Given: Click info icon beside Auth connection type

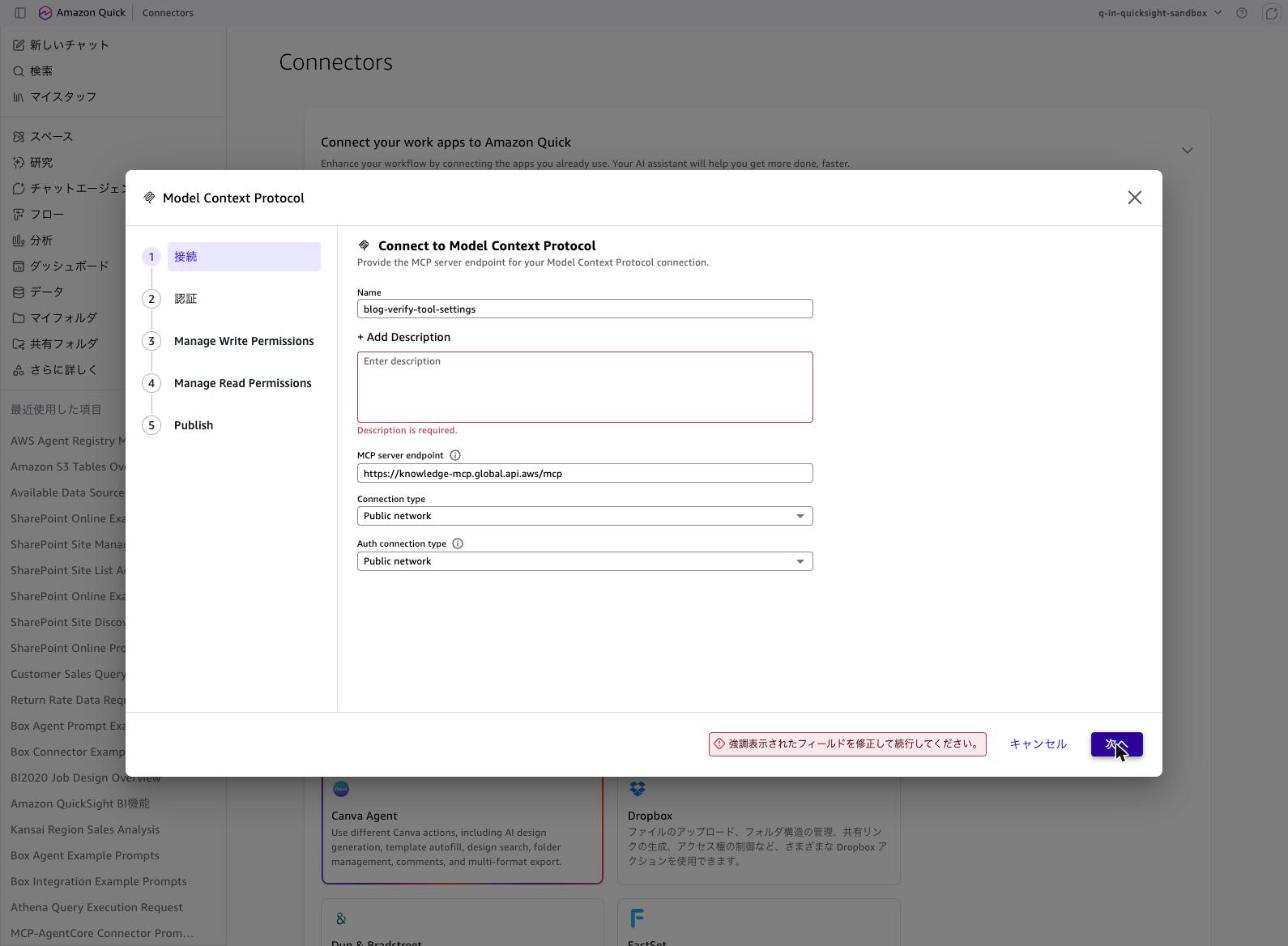Looking at the screenshot, I should pyautogui.click(x=458, y=544).
